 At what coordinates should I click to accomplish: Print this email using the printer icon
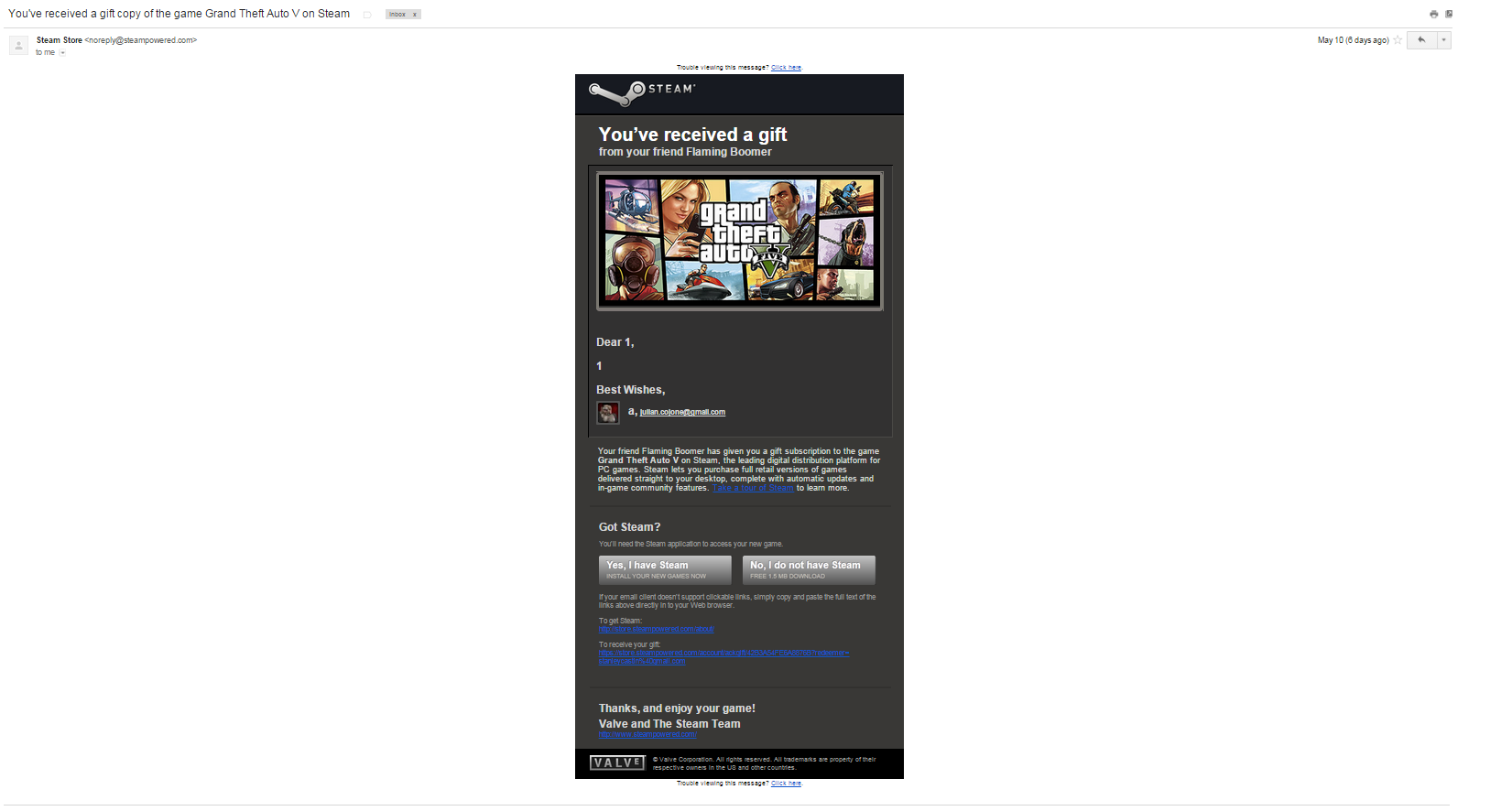pos(1433,14)
